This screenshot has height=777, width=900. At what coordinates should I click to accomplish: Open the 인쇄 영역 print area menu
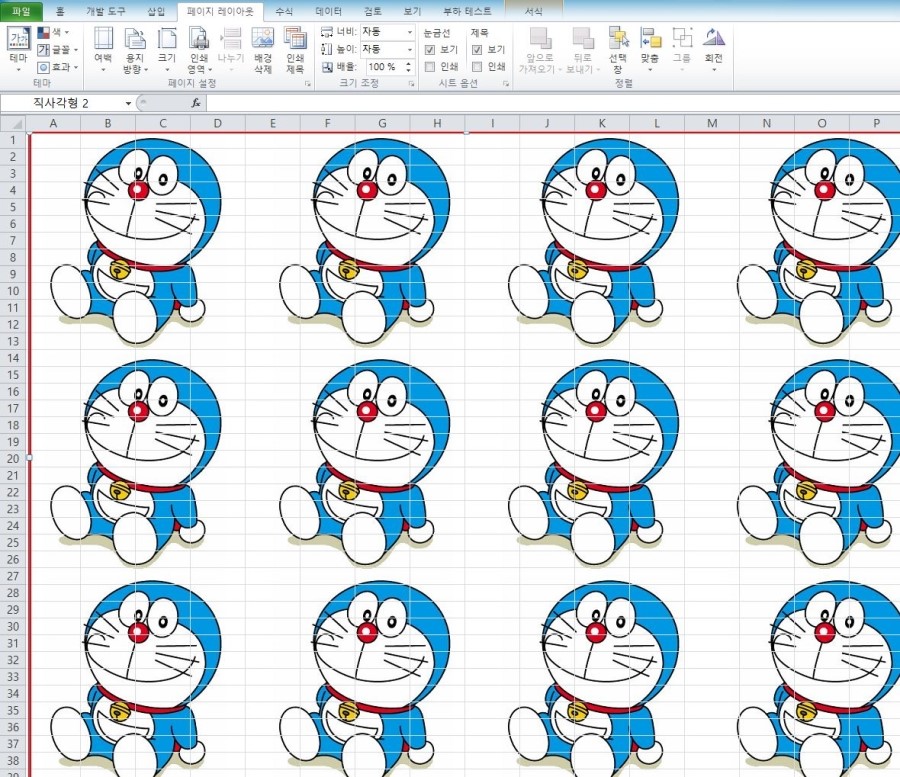pyautogui.click(x=199, y=50)
